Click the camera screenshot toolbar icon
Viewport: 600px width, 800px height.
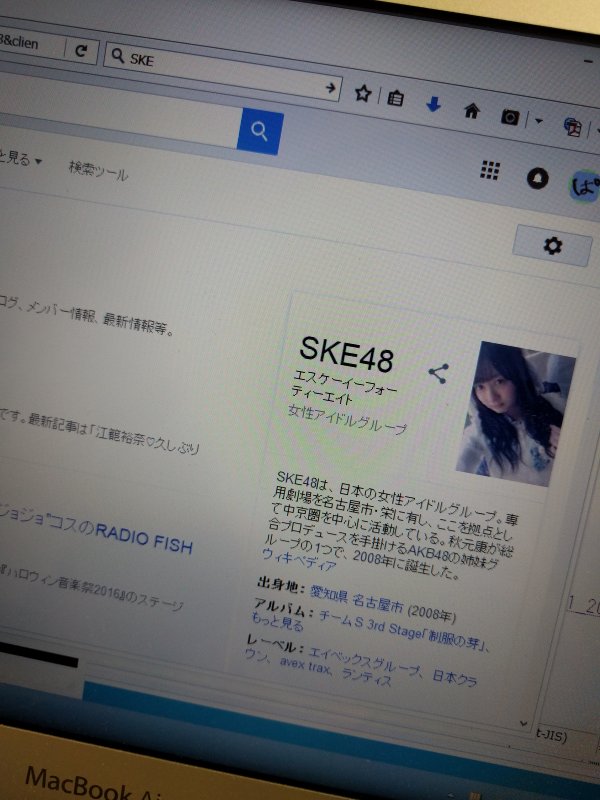pyautogui.click(x=510, y=117)
